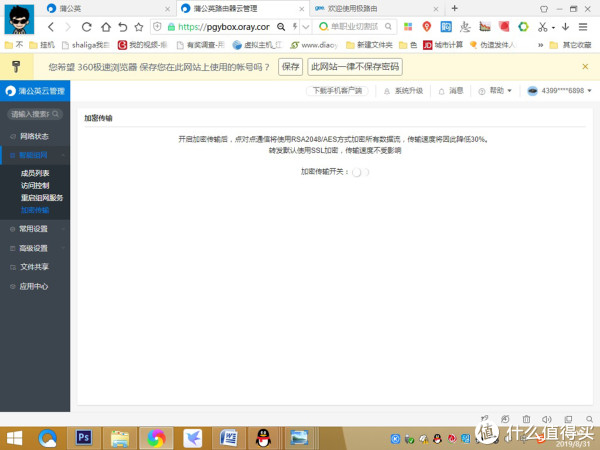The width and height of the screenshot is (600, 450).
Task: Expand 常用设置 in the sidebar
Action: coord(35,229)
